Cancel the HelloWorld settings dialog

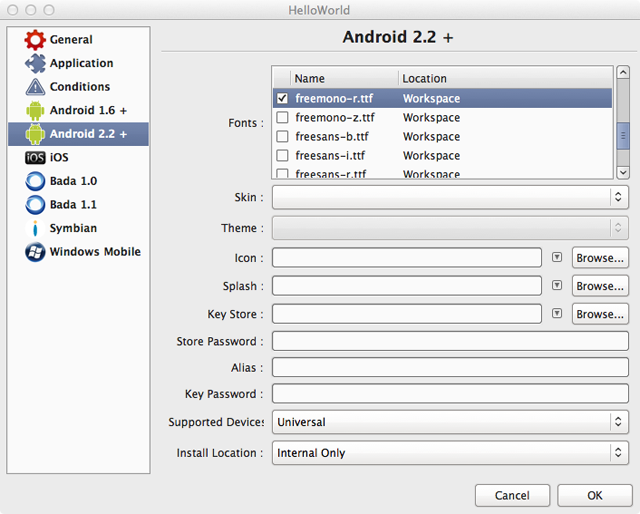click(x=512, y=495)
